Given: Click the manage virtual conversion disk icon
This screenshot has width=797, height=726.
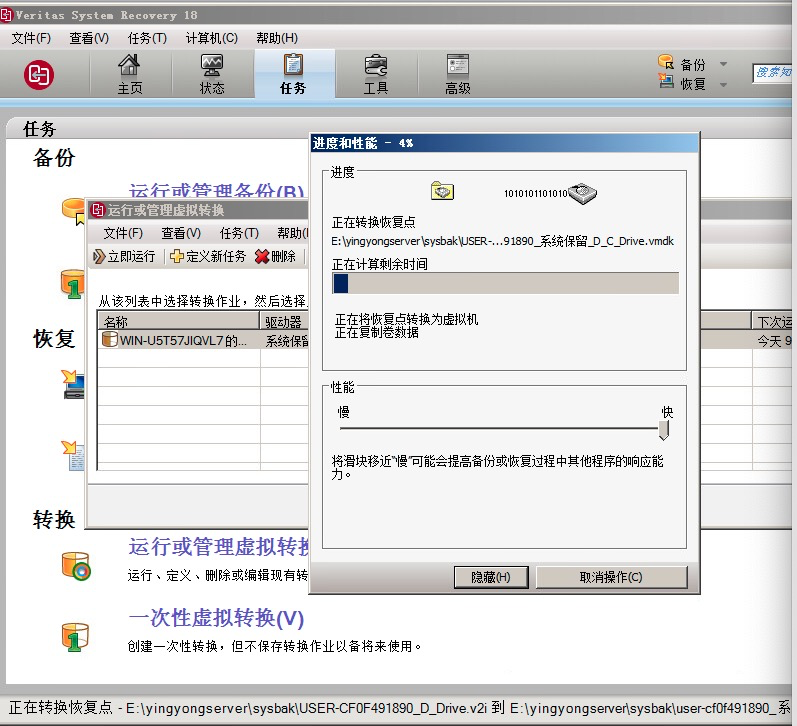Looking at the screenshot, I should click(76, 566).
